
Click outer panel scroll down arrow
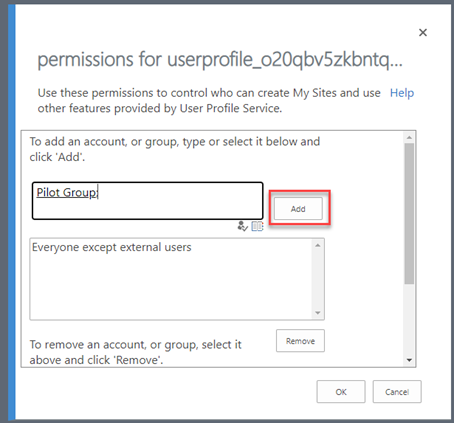click(x=409, y=360)
